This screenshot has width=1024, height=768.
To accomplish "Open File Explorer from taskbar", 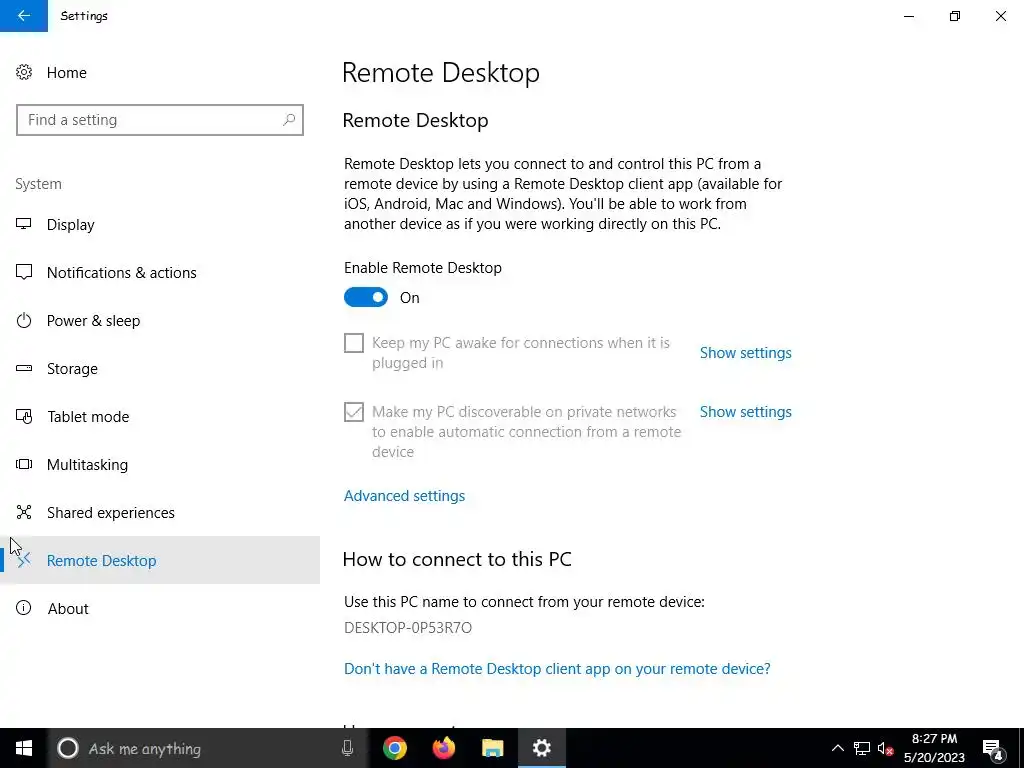I will click(493, 748).
